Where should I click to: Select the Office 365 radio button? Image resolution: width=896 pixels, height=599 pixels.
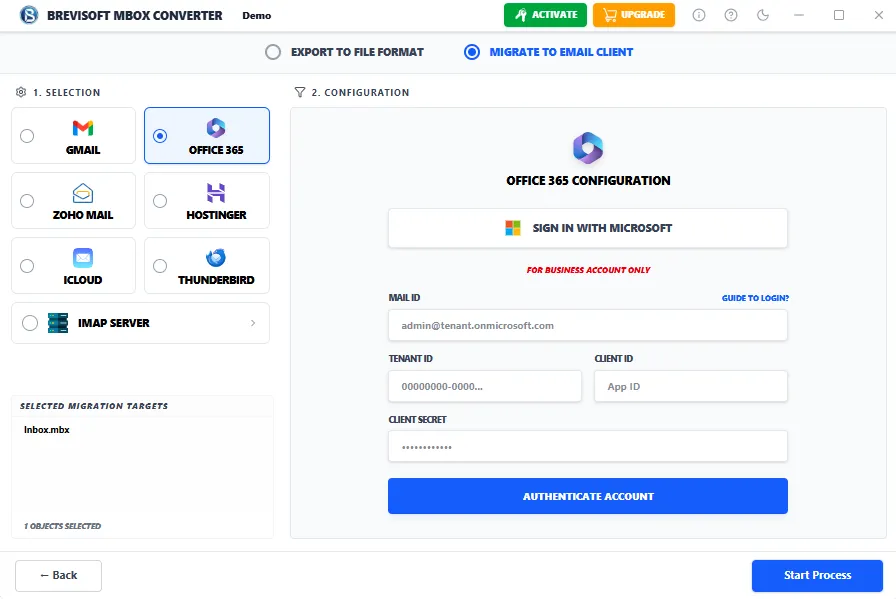tap(160, 136)
